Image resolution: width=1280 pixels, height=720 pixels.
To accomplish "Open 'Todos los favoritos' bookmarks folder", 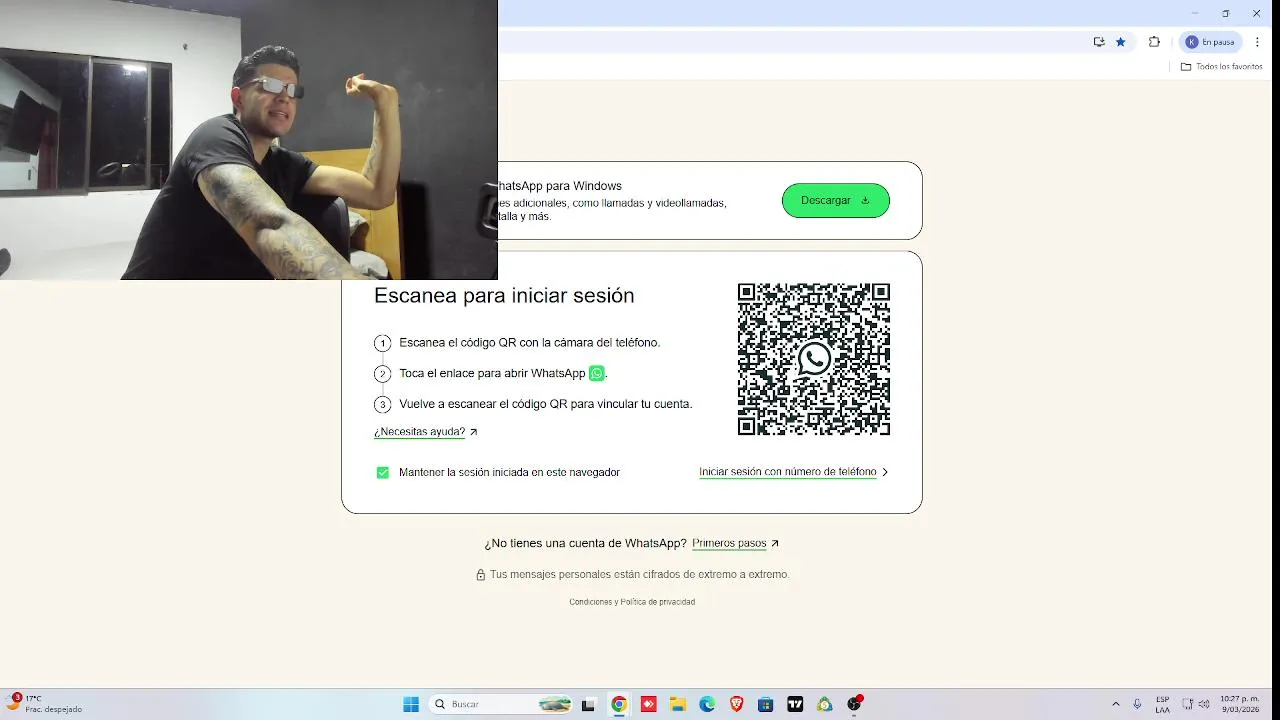I will point(1221,67).
